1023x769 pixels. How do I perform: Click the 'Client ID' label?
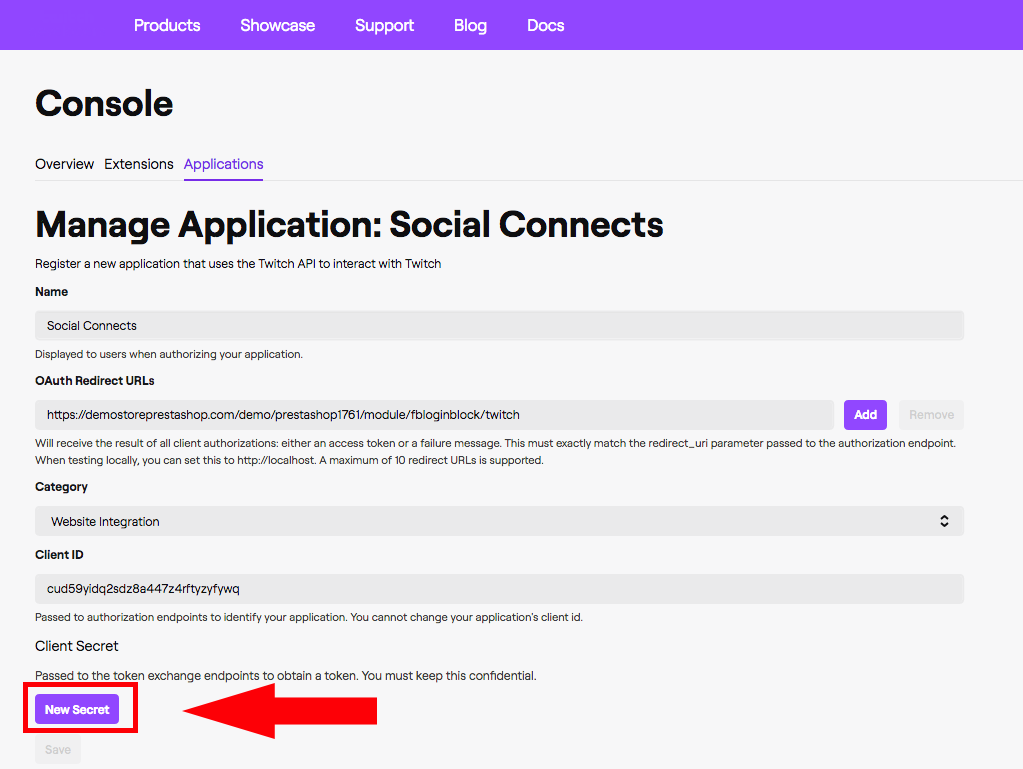tap(59, 555)
